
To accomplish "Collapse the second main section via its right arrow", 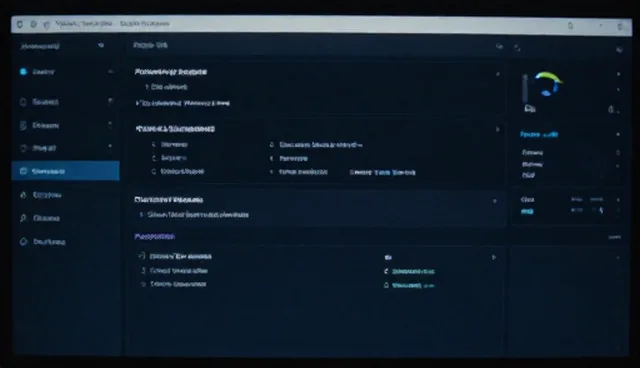I will coord(498,129).
